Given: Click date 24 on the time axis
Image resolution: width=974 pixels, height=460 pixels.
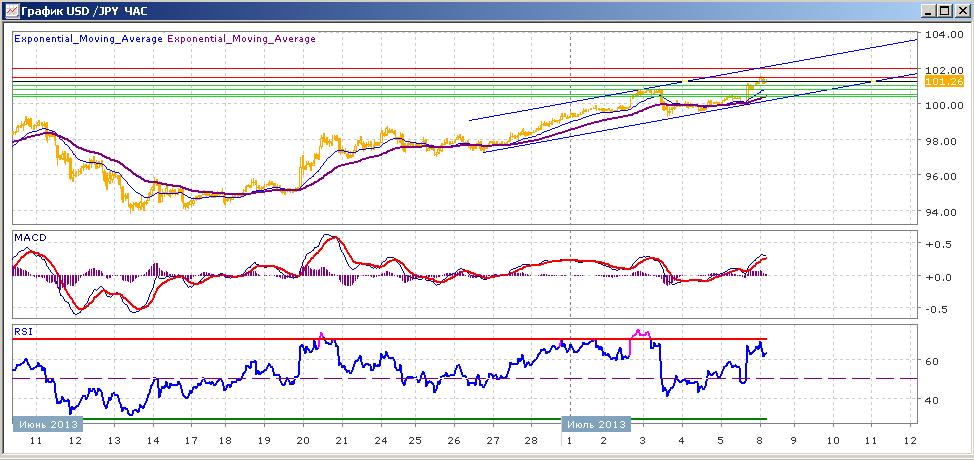Looking at the screenshot, I should click(x=380, y=440).
